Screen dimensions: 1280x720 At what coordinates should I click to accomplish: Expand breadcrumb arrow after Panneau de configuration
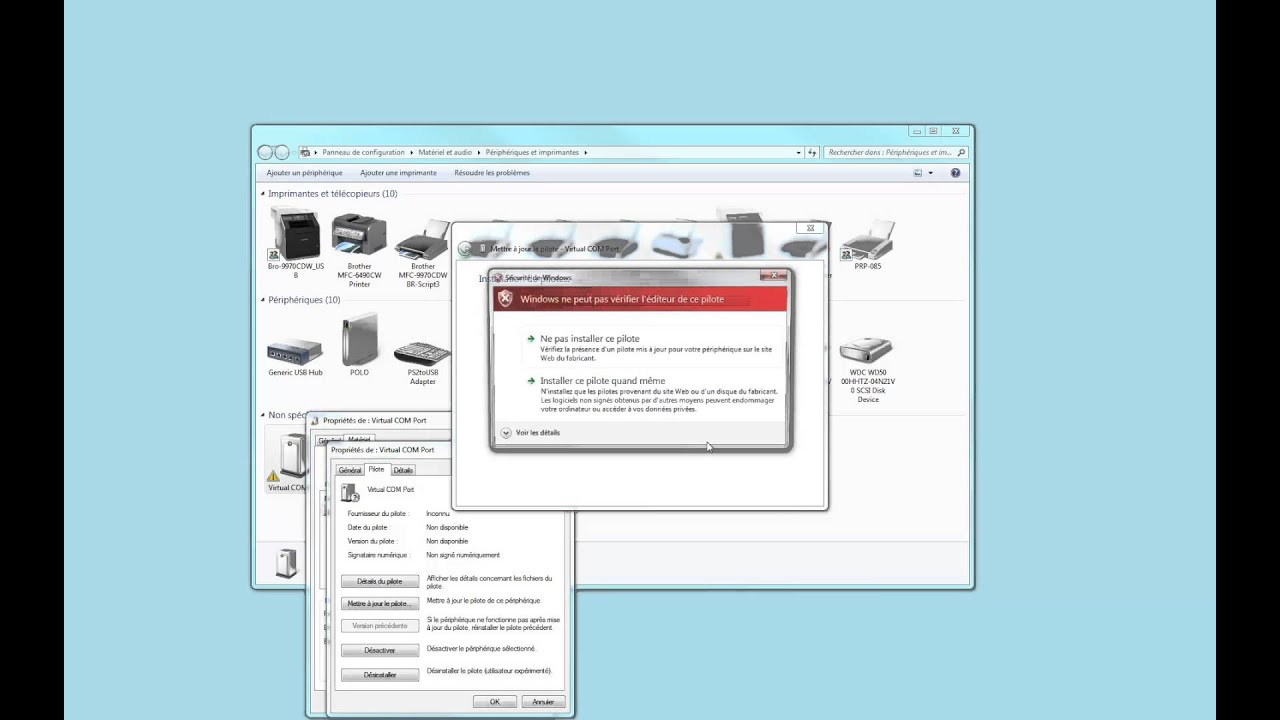pyautogui.click(x=412, y=153)
